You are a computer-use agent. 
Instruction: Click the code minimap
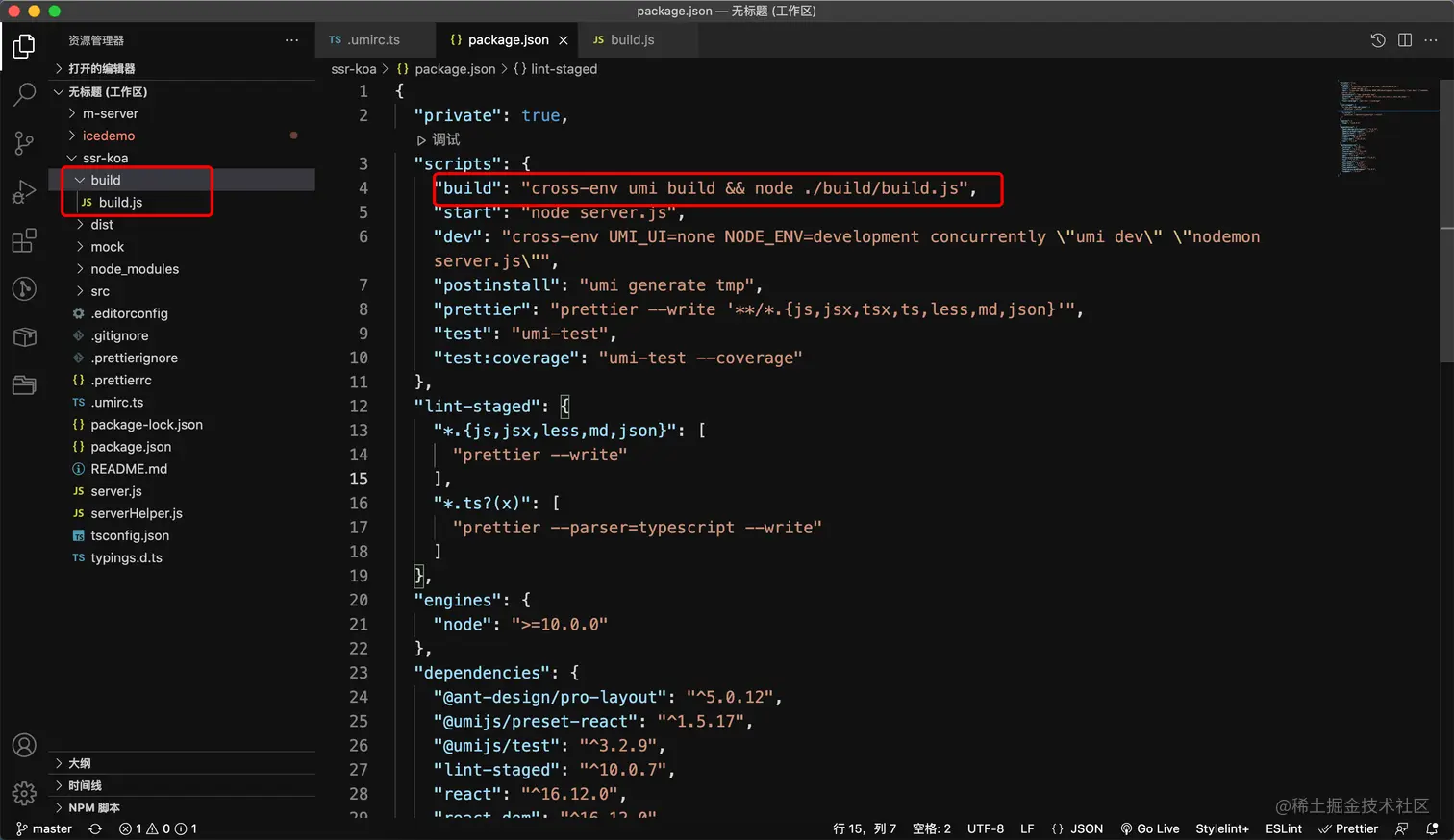1387,127
